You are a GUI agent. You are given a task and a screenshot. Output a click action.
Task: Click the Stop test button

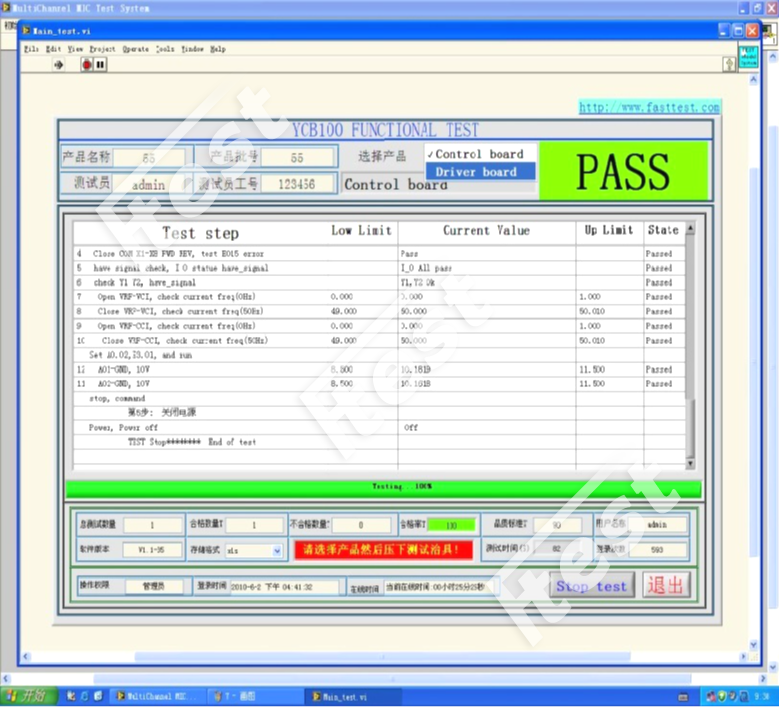(x=591, y=586)
